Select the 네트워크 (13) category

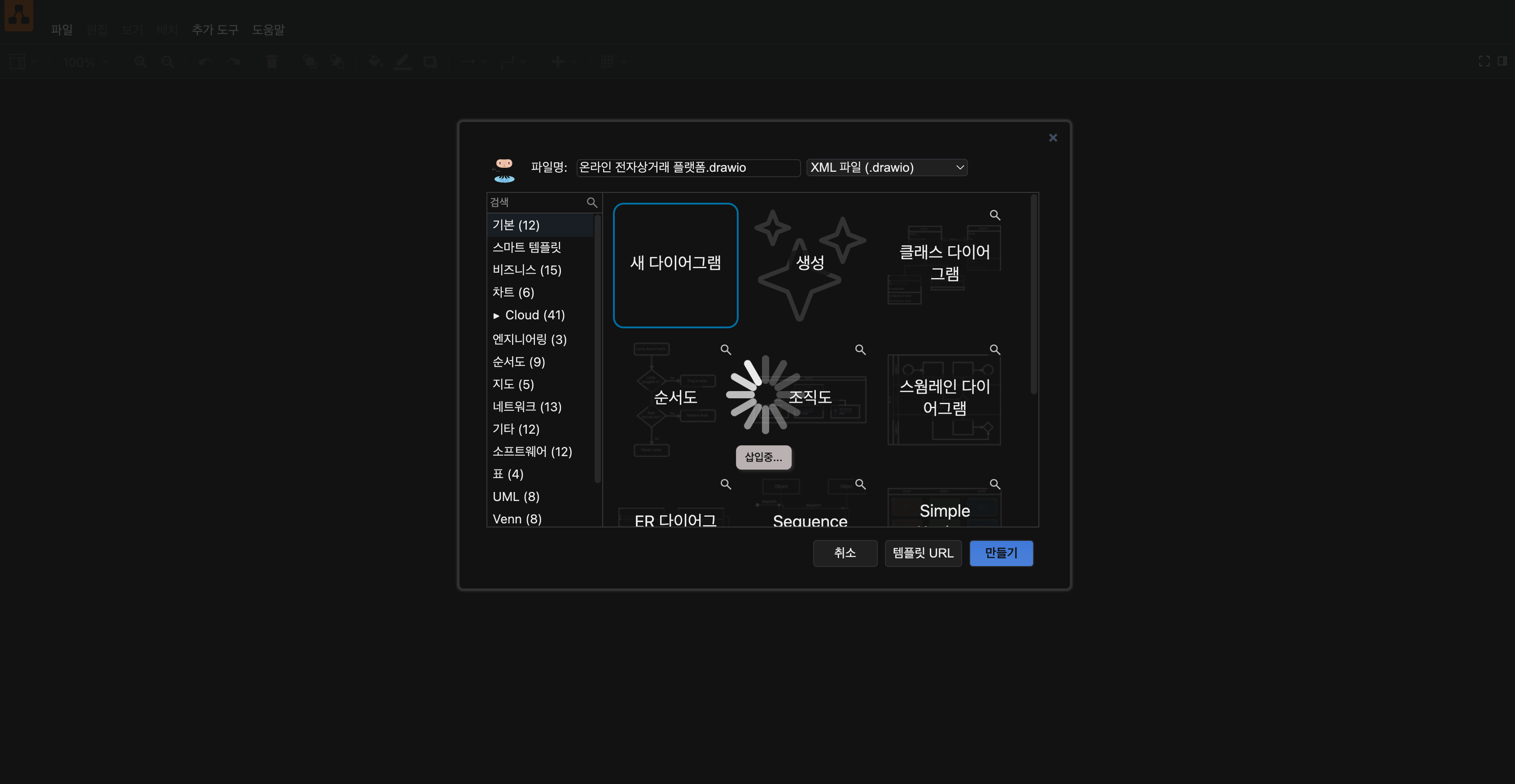[x=526, y=407]
